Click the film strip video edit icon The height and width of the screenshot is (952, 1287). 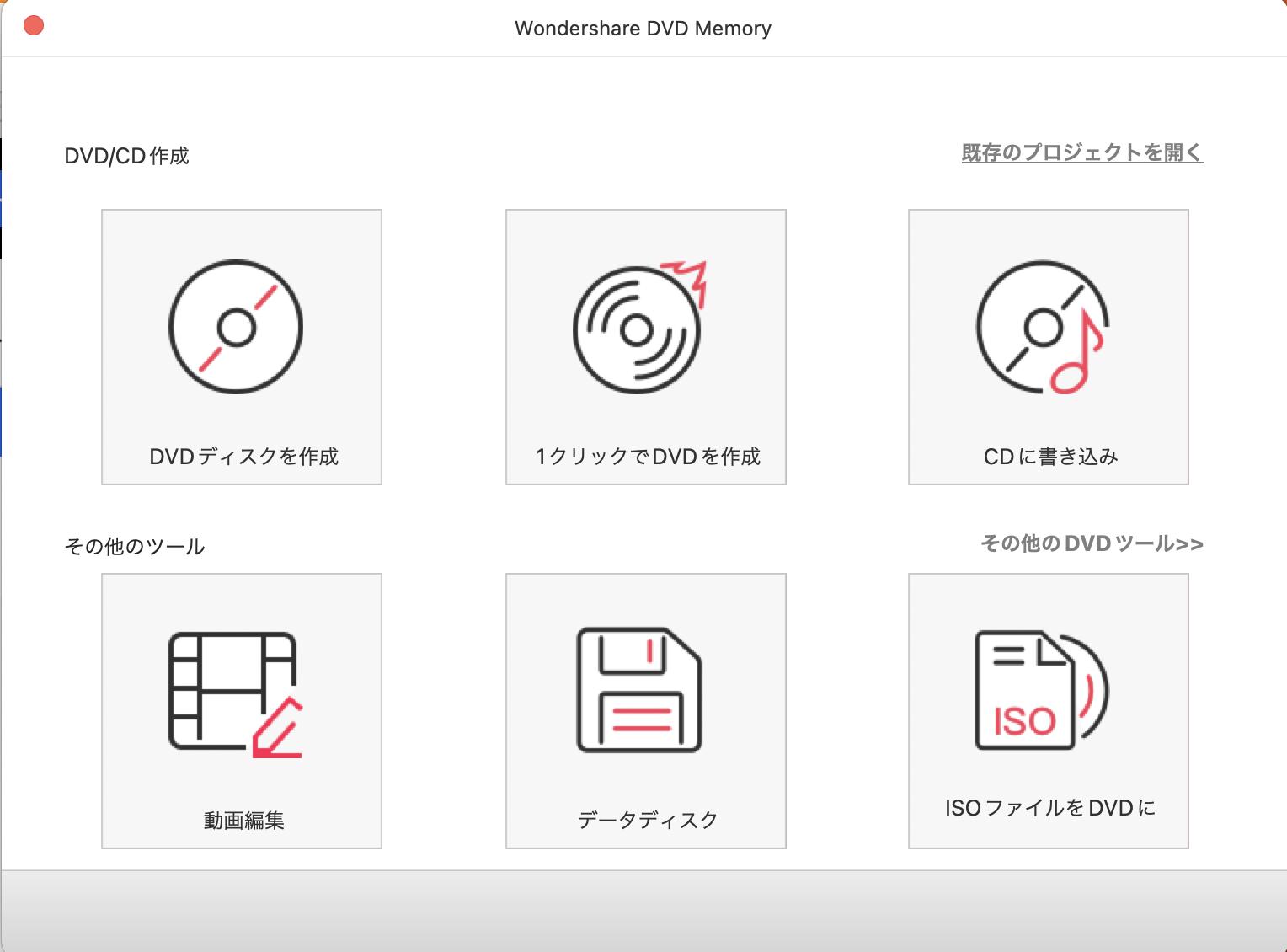[x=236, y=694]
